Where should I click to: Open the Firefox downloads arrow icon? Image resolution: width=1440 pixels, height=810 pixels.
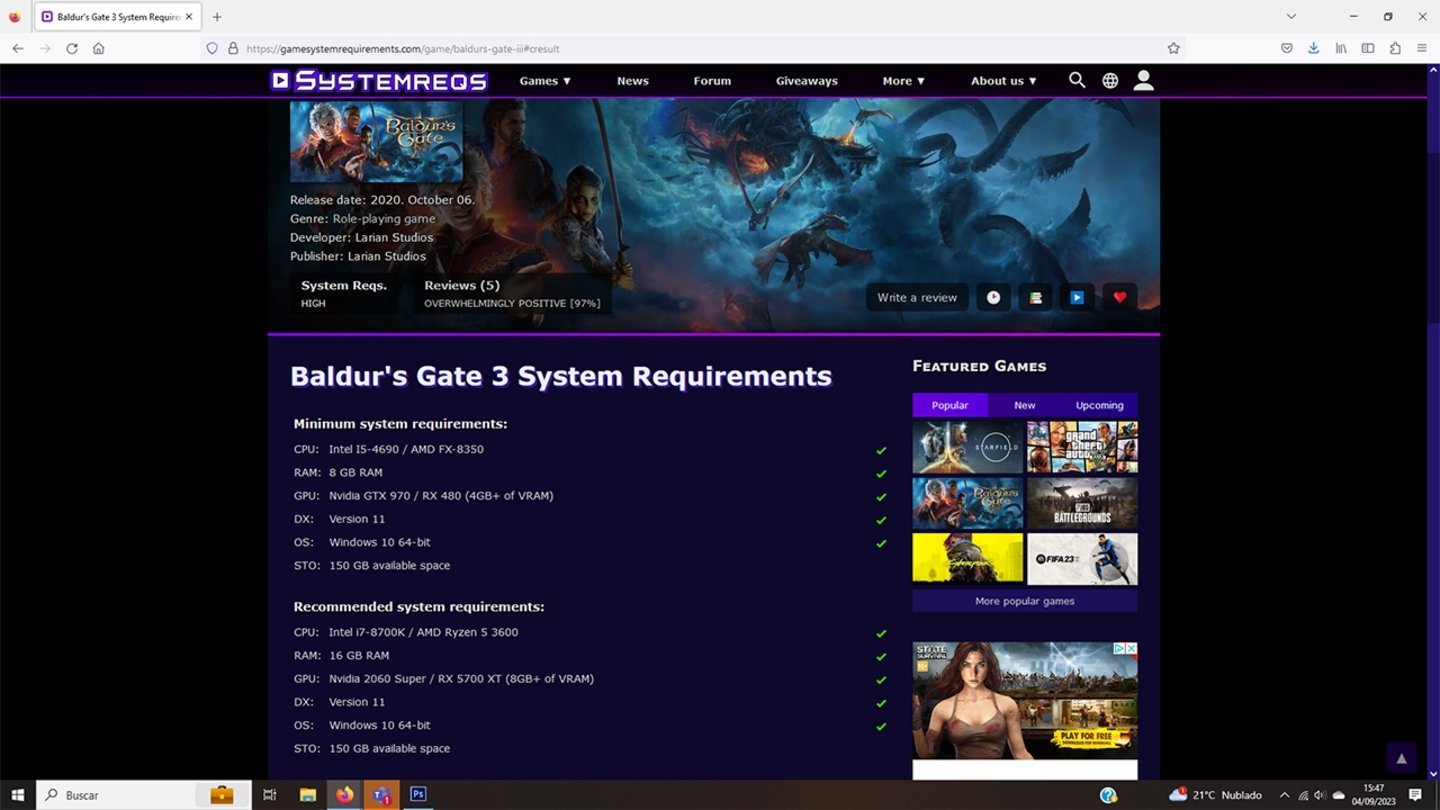coord(1313,48)
